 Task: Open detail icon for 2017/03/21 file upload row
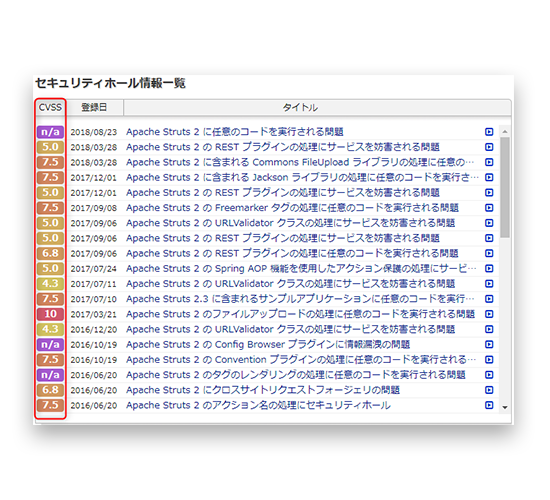[x=489, y=314]
